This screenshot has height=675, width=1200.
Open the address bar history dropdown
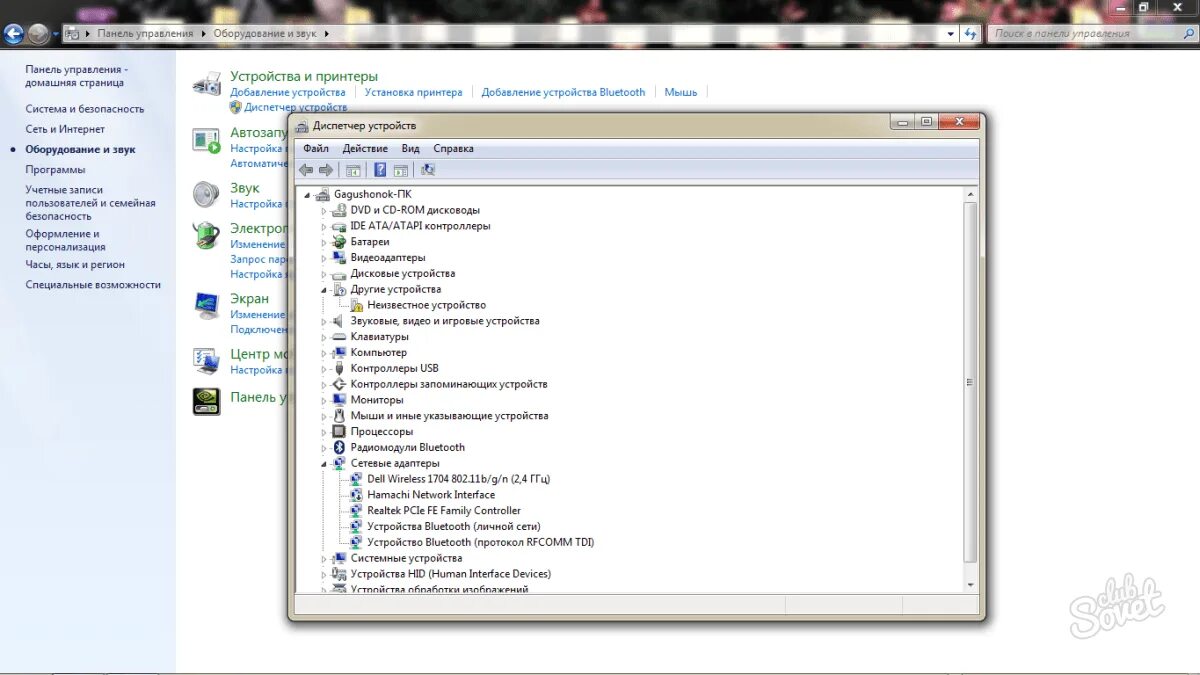(951, 33)
